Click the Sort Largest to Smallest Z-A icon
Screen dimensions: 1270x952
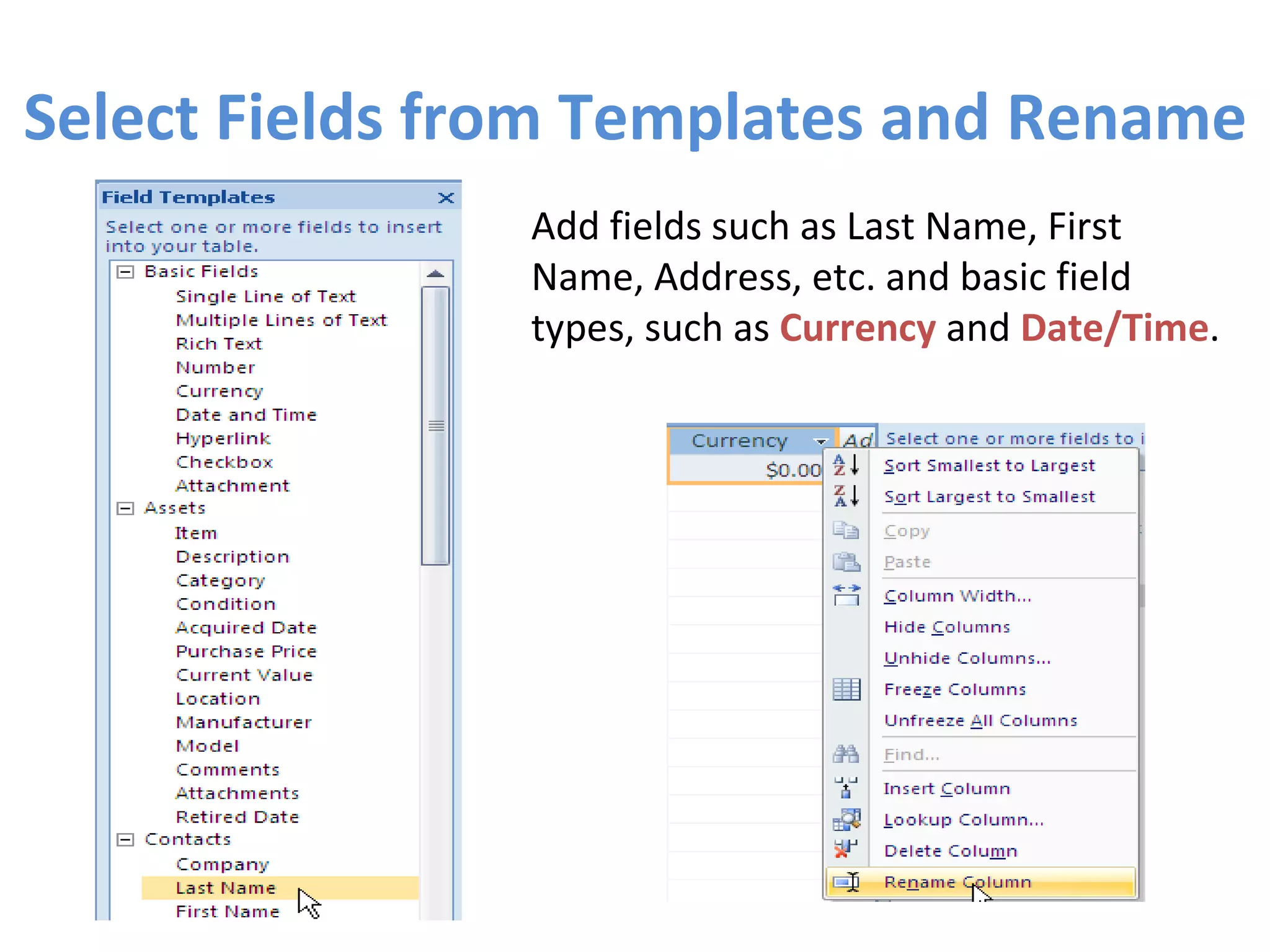tap(846, 496)
